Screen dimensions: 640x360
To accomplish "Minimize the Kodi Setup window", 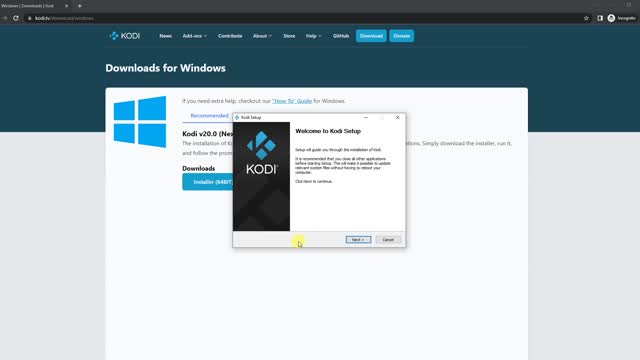I will 366,118.
